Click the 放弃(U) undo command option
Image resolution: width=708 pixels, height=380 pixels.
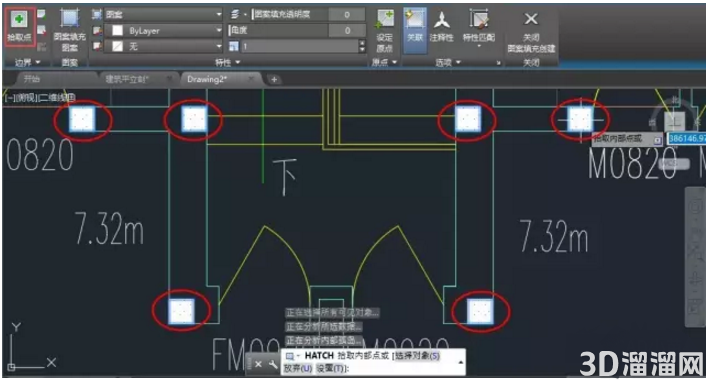point(298,368)
